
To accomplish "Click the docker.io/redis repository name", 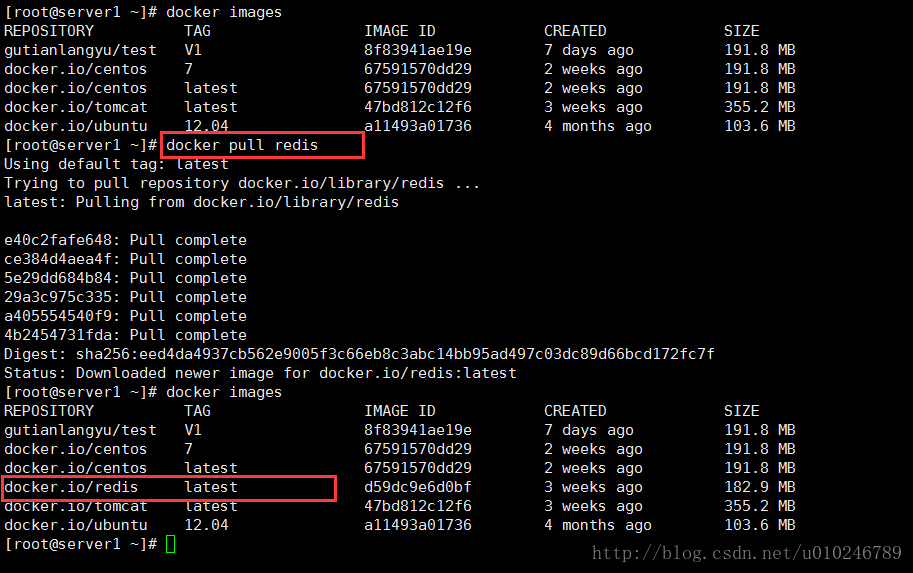I will [x=71, y=487].
